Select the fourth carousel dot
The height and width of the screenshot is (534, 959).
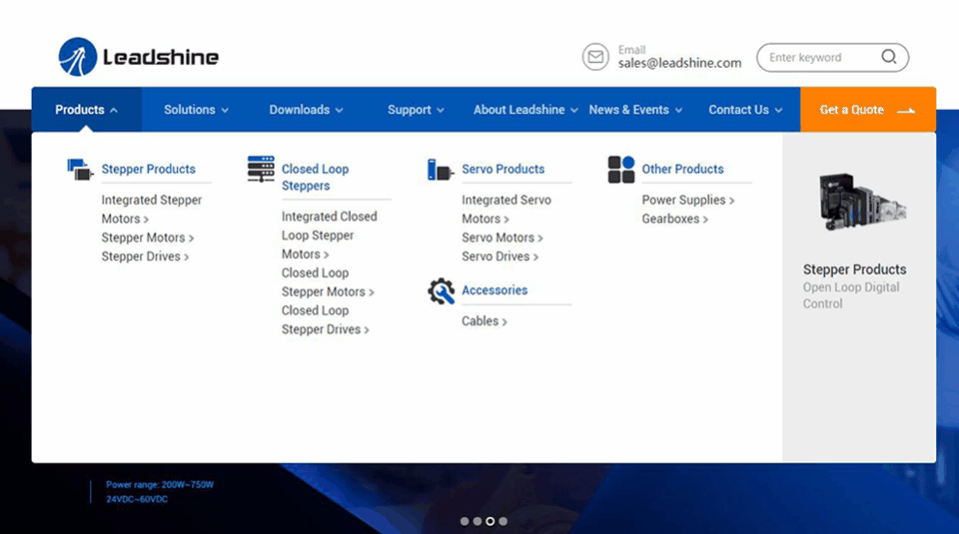[x=503, y=521]
